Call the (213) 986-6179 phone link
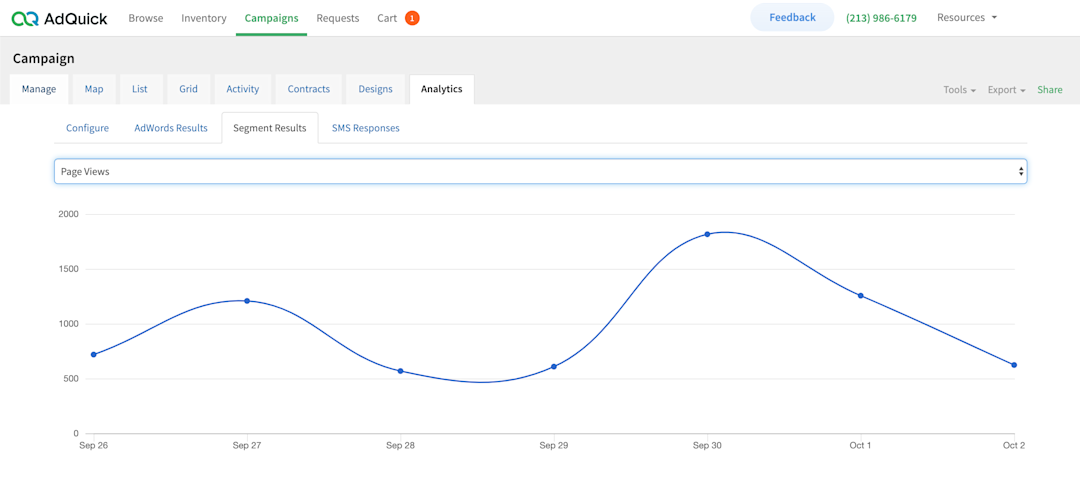Image resolution: width=1080 pixels, height=486 pixels. 881,18
